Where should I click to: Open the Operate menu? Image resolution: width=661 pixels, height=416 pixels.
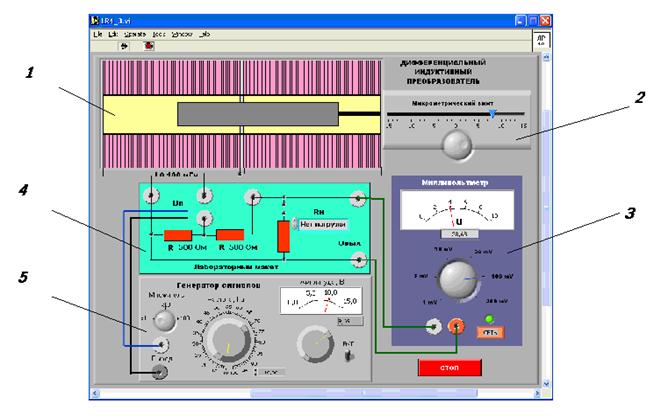coord(135,34)
